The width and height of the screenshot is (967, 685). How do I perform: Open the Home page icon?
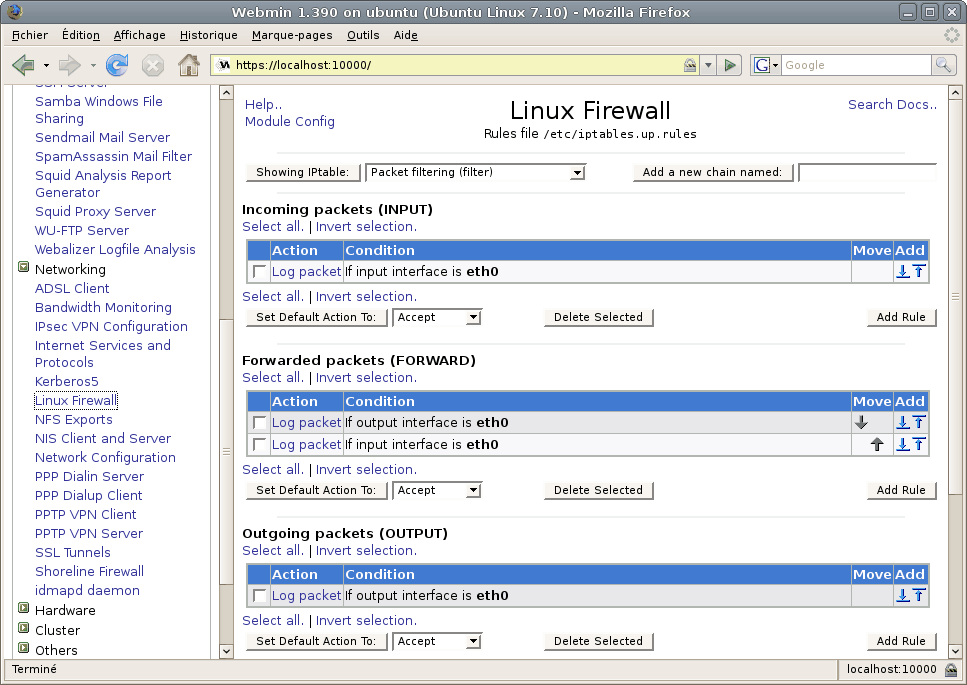189,65
